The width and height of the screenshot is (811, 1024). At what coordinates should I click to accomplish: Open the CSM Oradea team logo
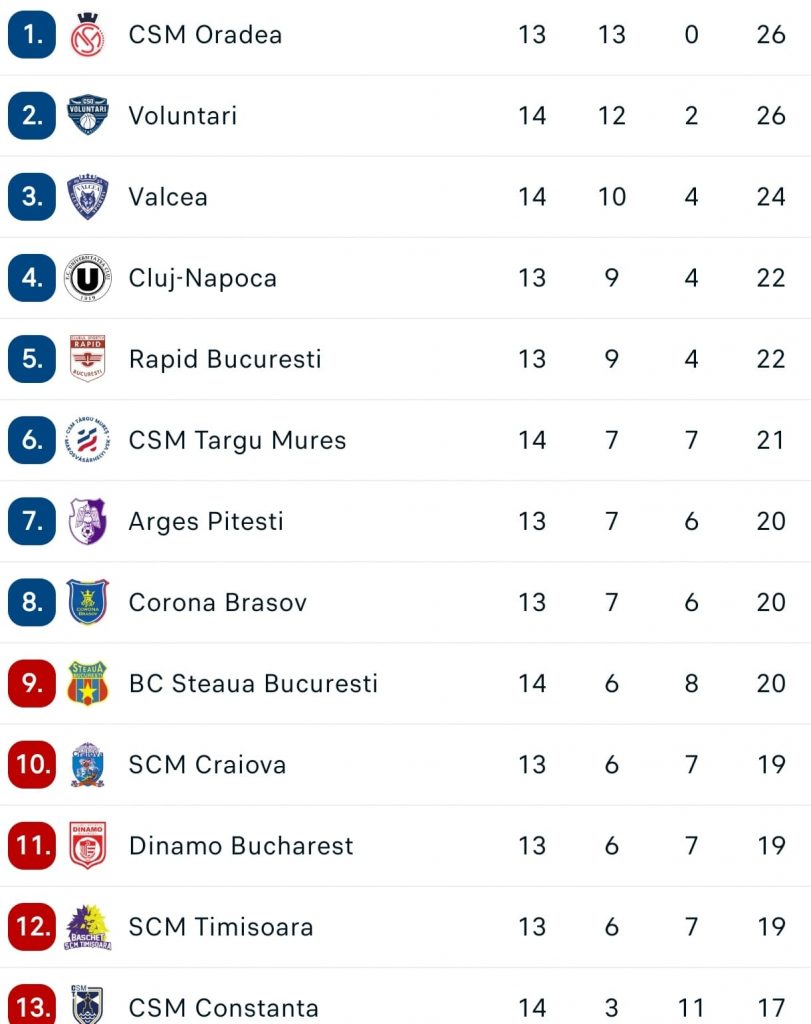tap(87, 35)
